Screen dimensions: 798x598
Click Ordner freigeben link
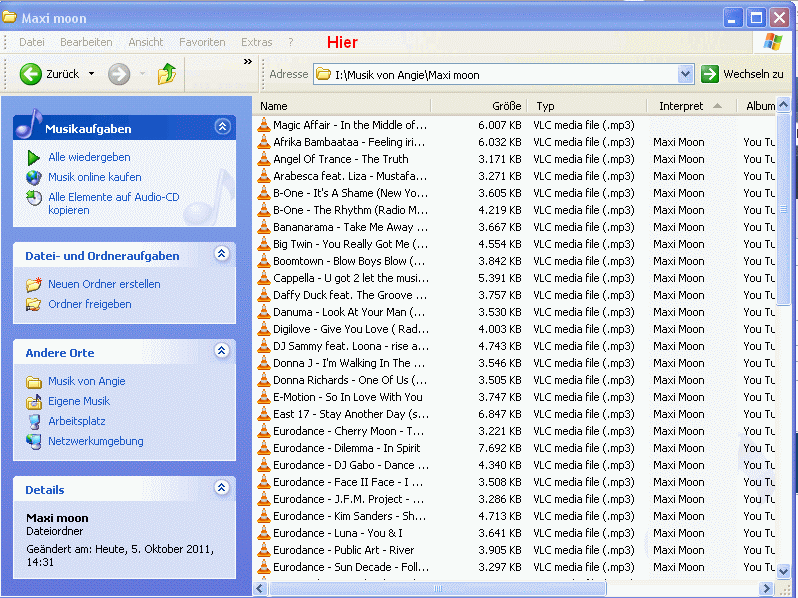[x=90, y=304]
